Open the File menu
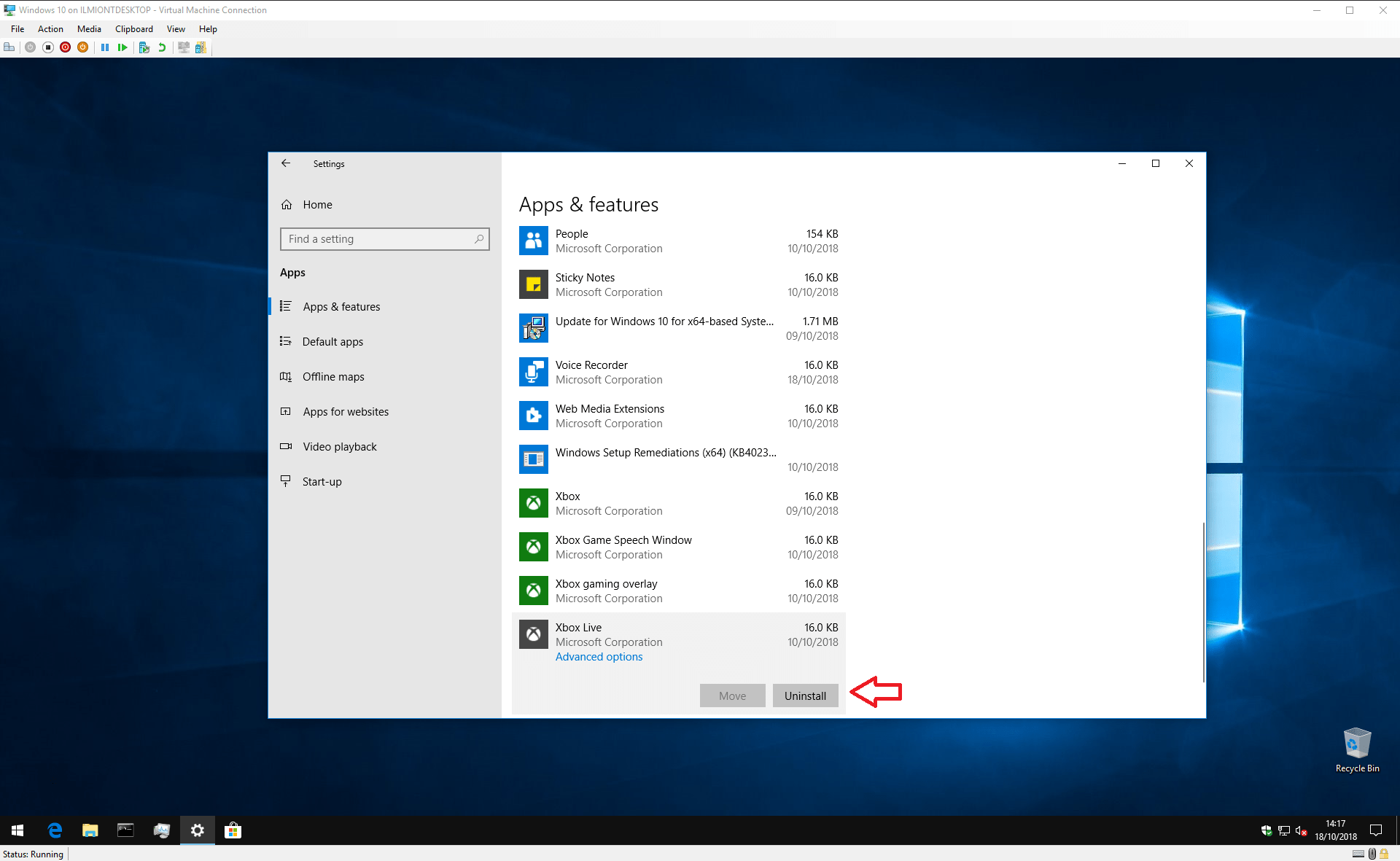Screen dimensions: 1400x861 [17, 29]
